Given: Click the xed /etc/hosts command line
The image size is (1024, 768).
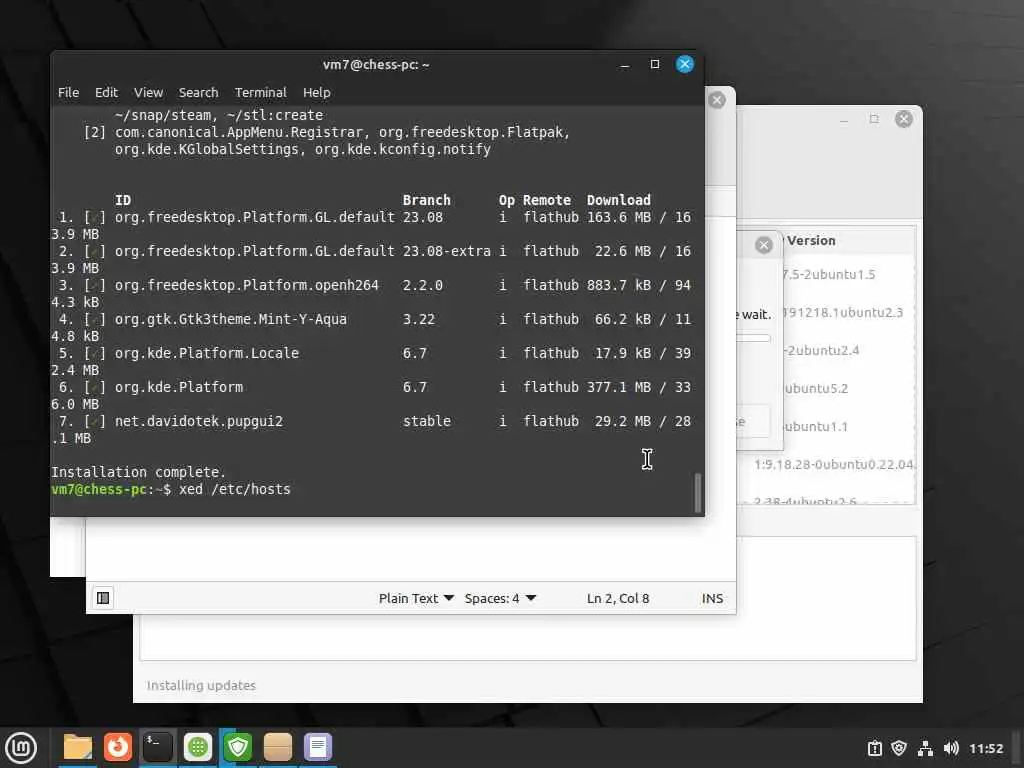Looking at the screenshot, I should coord(234,489).
